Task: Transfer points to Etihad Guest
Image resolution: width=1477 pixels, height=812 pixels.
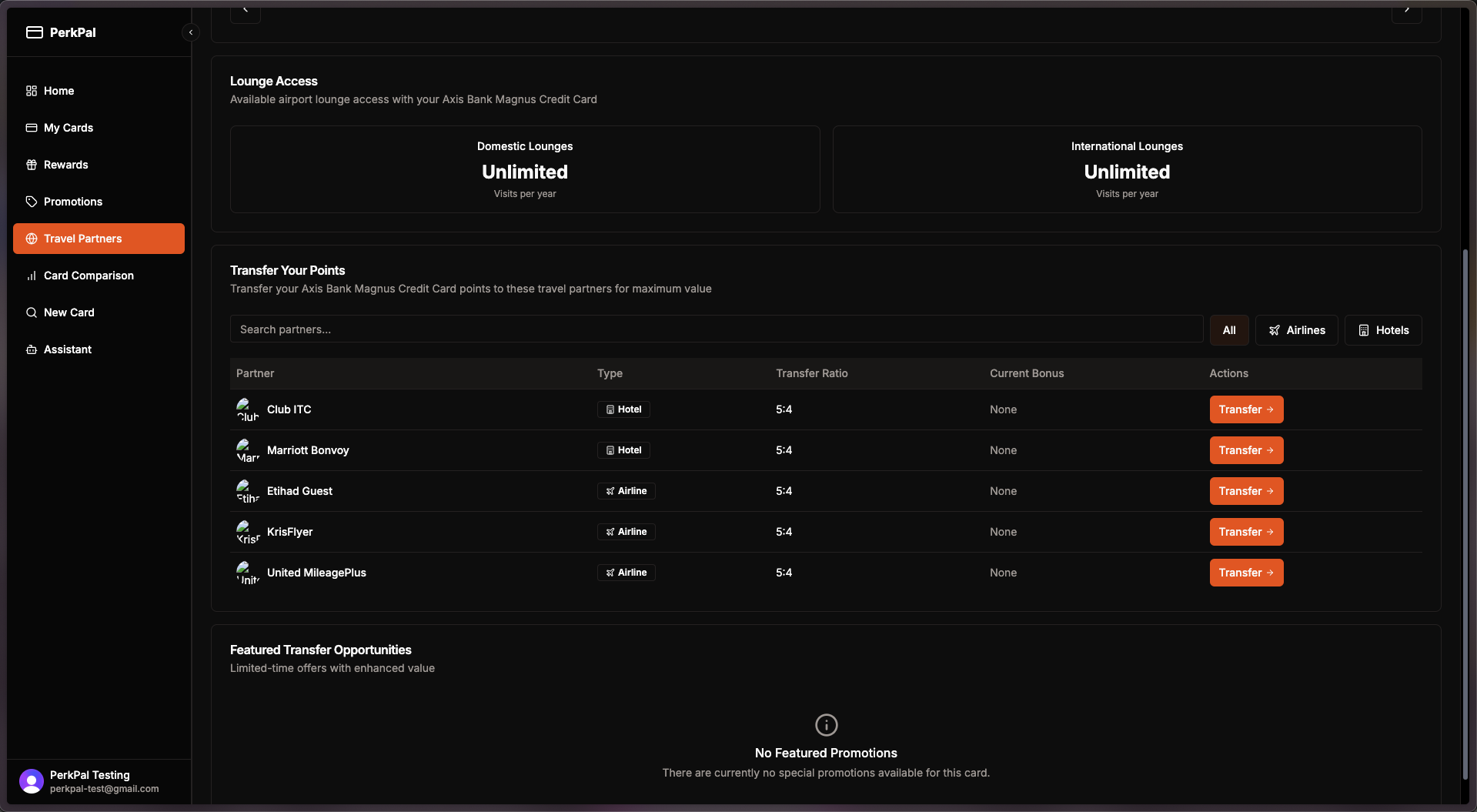Action: [x=1247, y=491]
